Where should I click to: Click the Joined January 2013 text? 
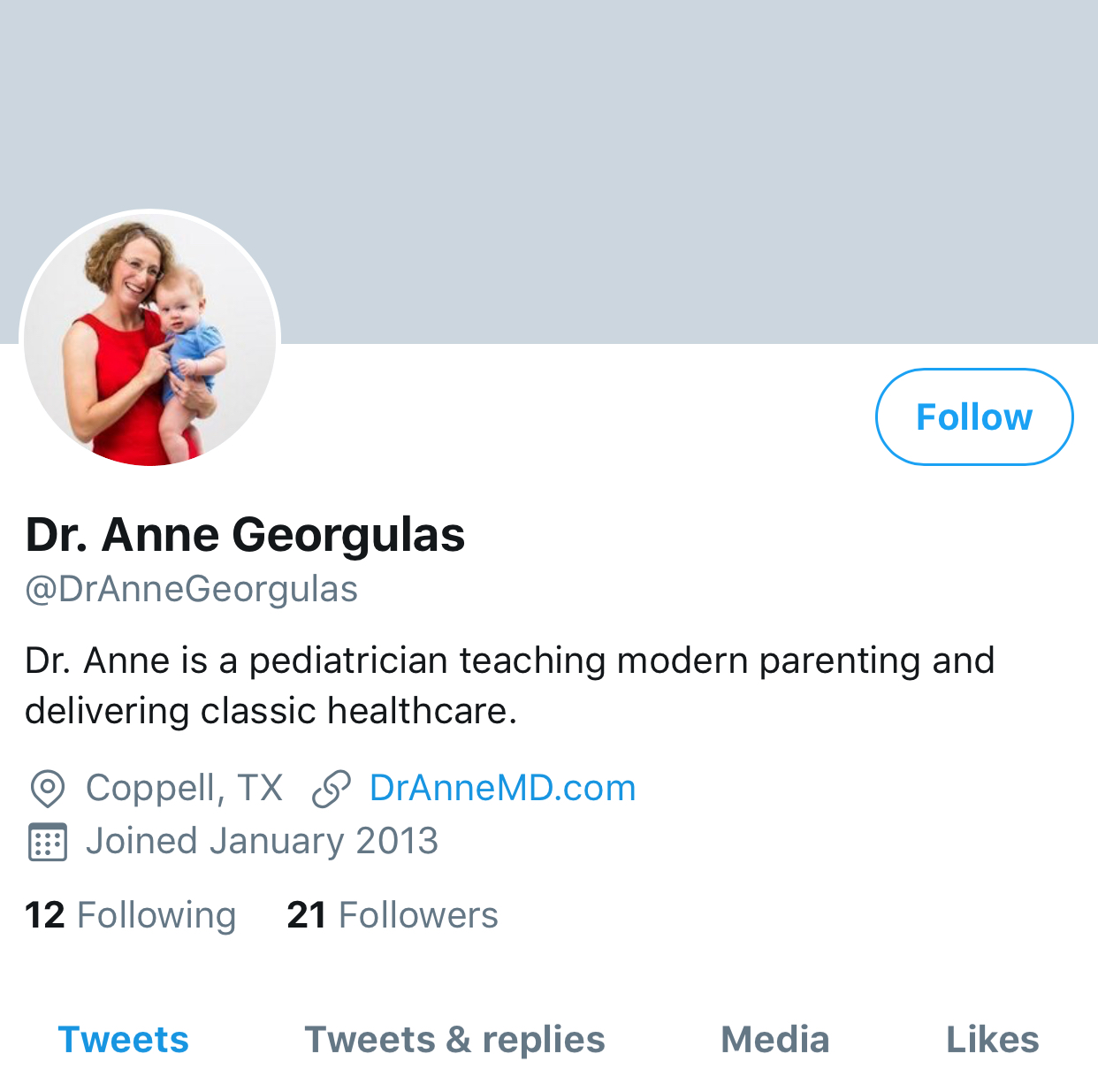(x=262, y=841)
